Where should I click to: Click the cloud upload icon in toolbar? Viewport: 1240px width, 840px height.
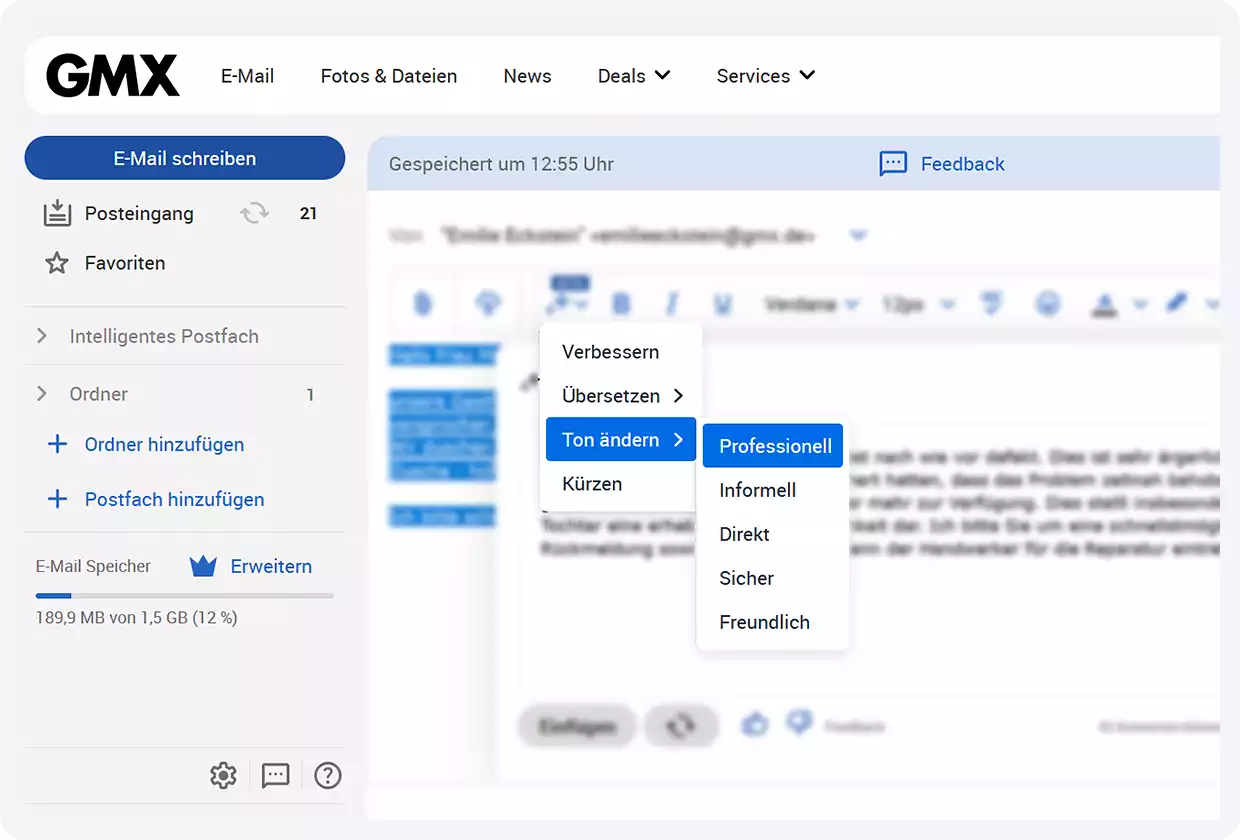pos(488,304)
